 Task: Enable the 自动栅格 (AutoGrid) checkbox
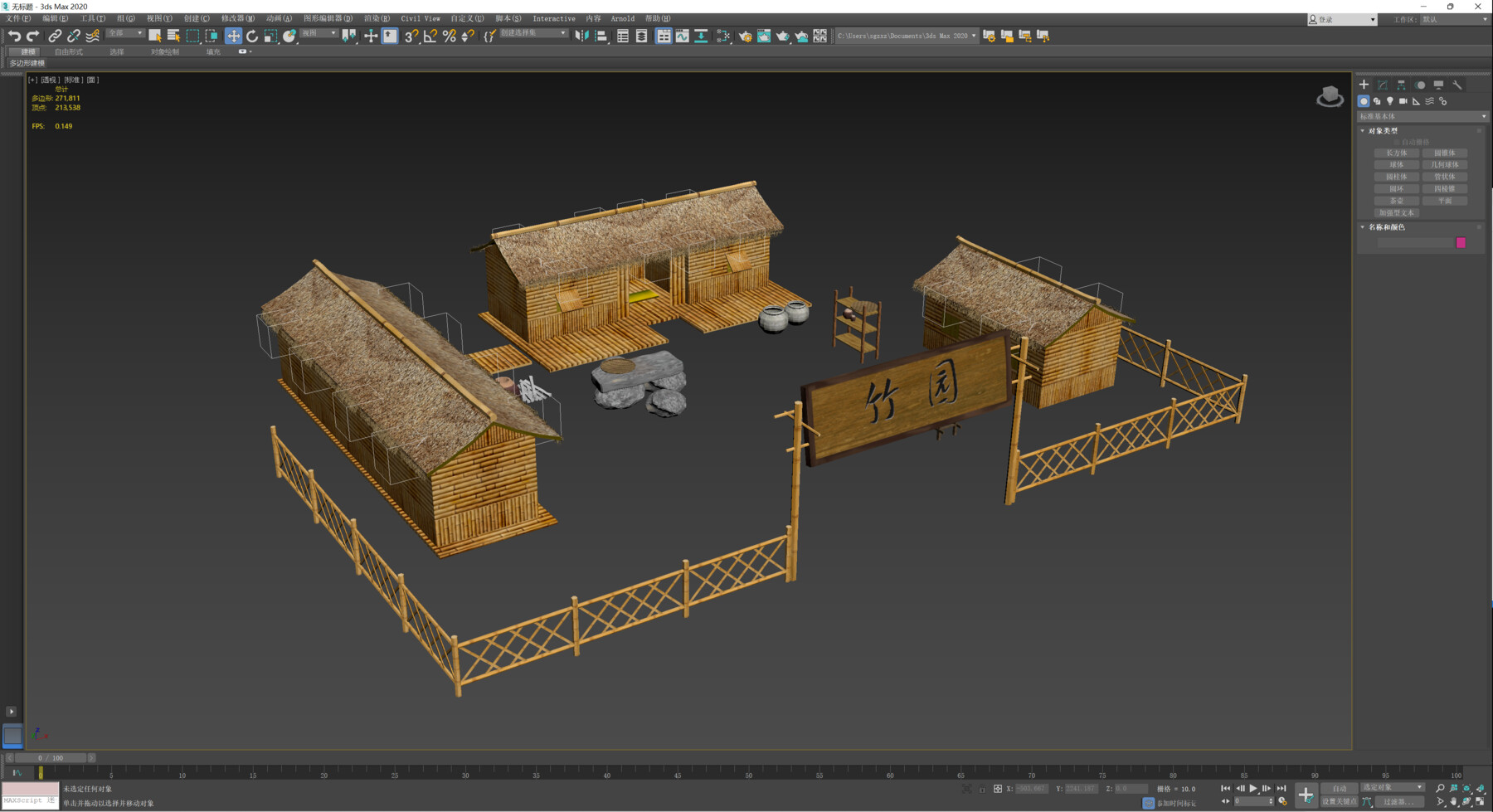point(1397,142)
